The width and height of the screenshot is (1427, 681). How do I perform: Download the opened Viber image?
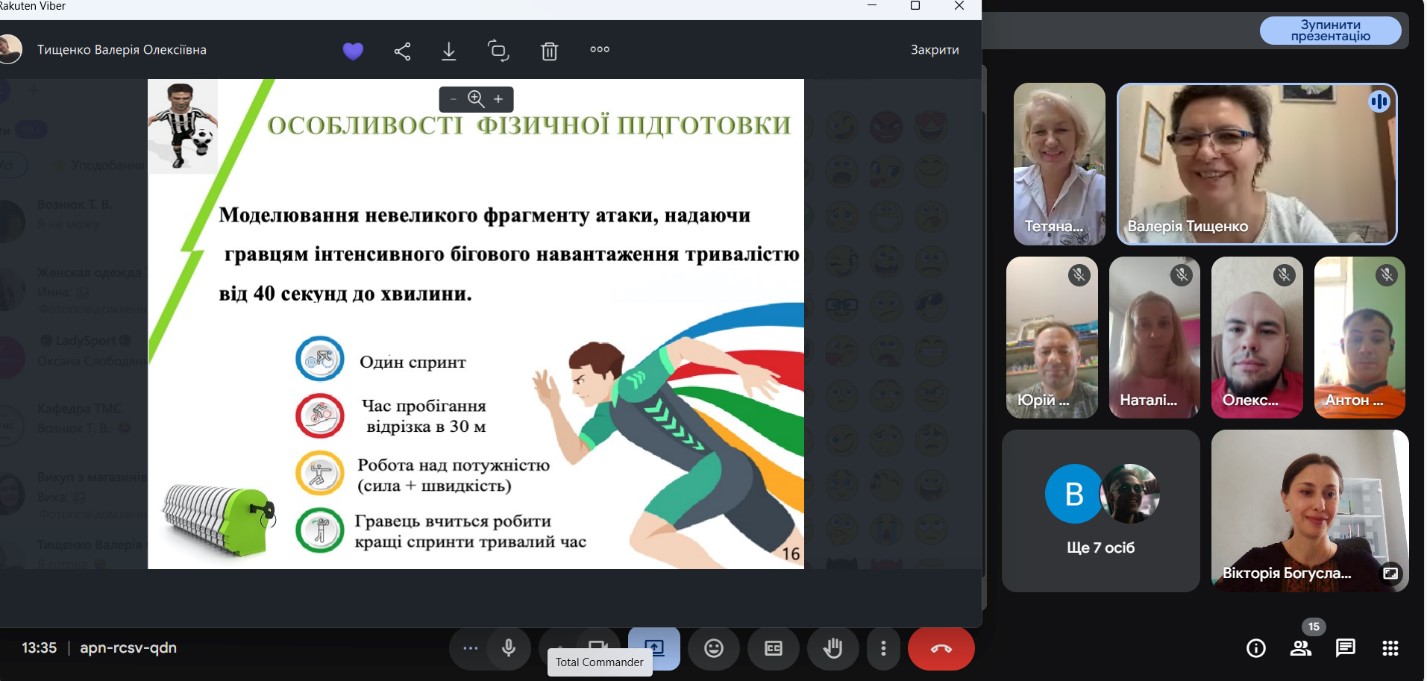click(449, 51)
